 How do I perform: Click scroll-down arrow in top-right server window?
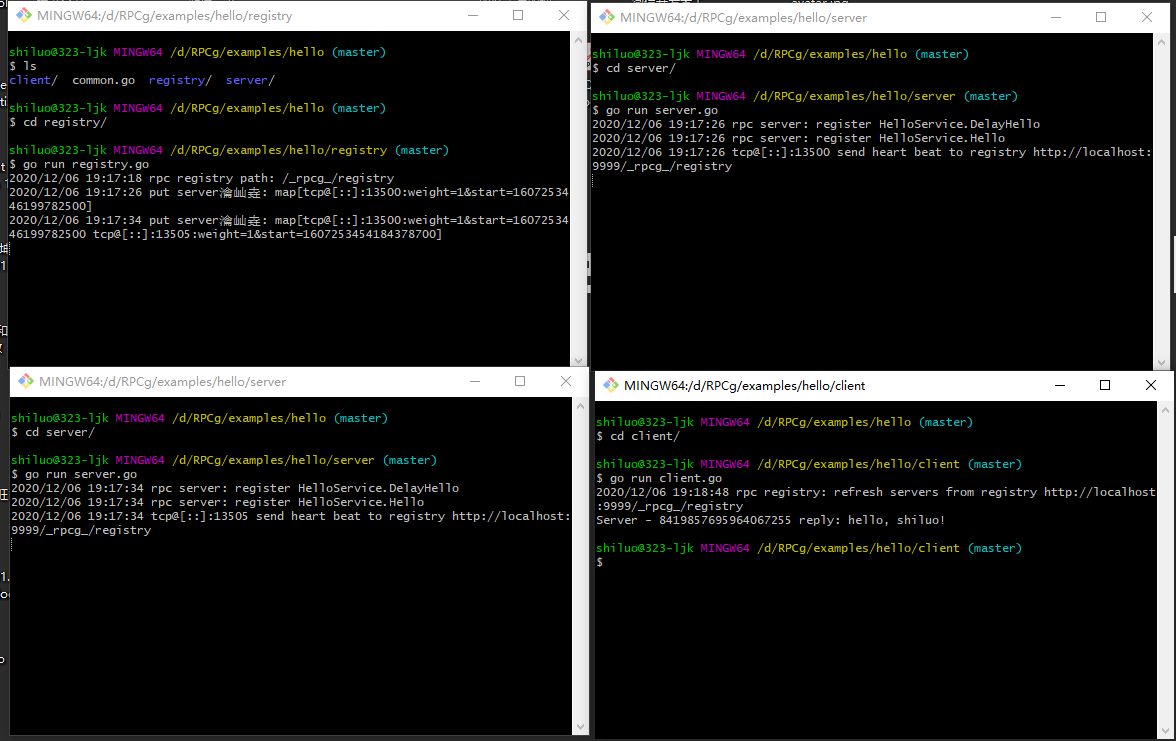point(1162,363)
